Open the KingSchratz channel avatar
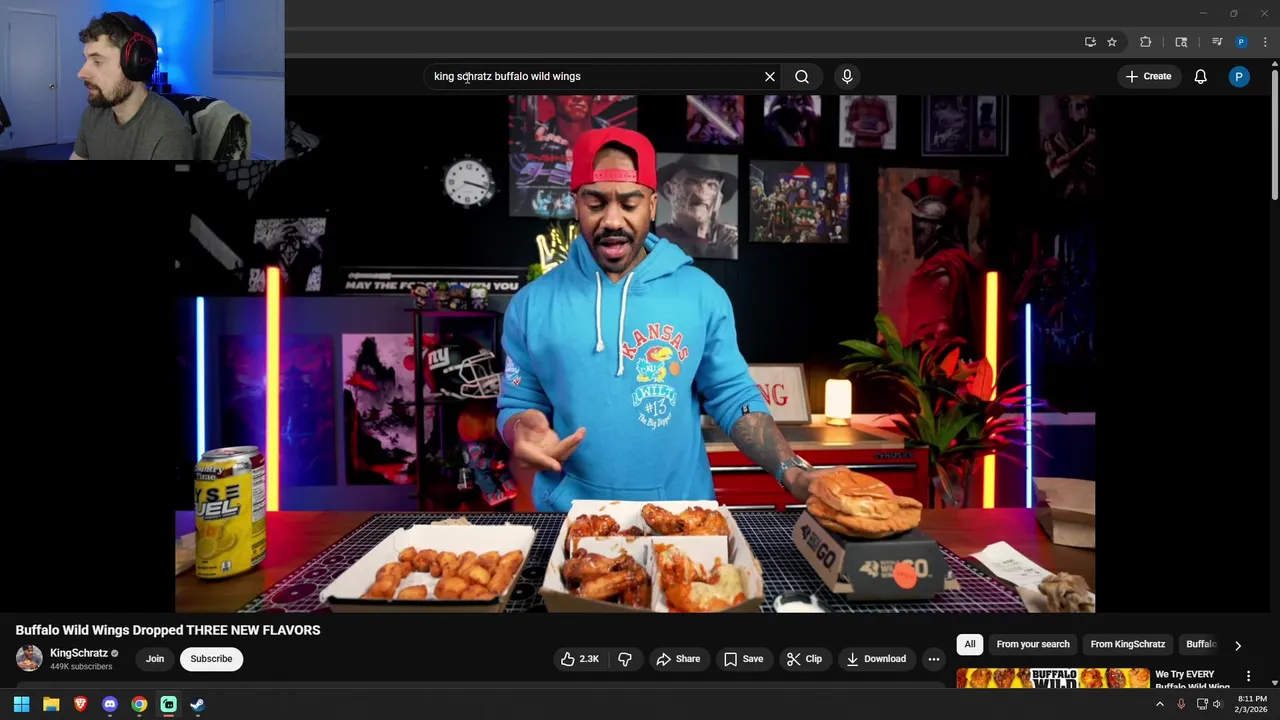 29,658
